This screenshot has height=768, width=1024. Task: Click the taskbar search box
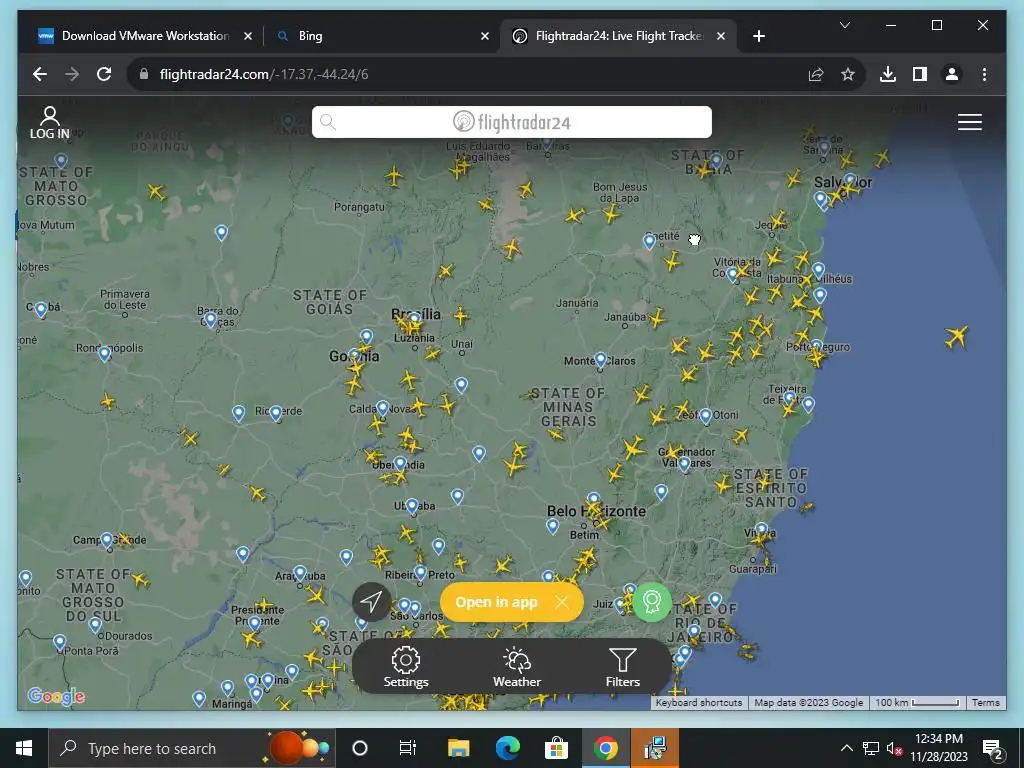point(191,748)
